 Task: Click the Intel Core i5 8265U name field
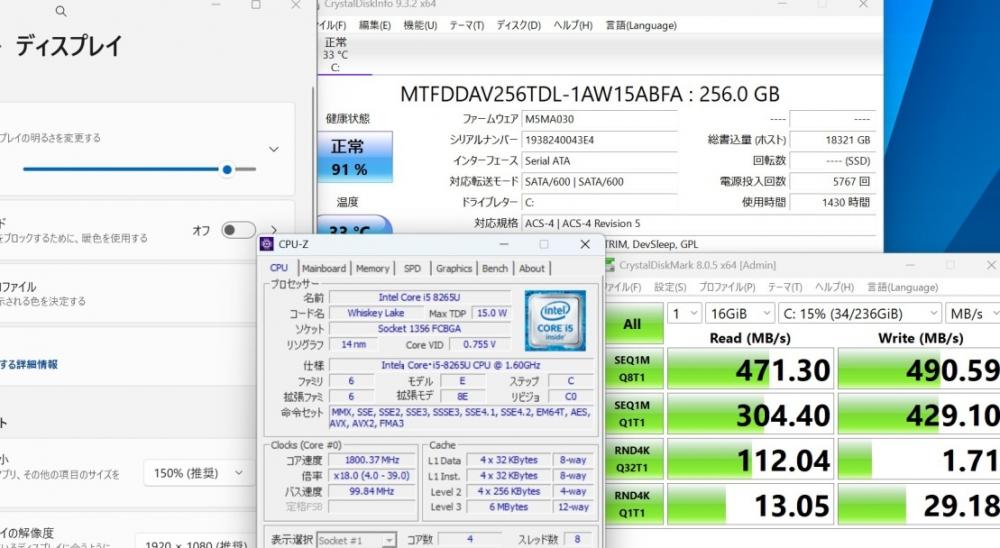tap(419, 297)
